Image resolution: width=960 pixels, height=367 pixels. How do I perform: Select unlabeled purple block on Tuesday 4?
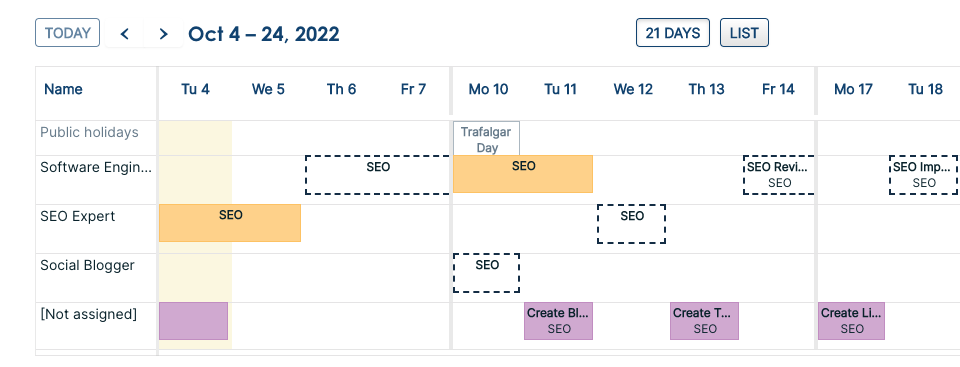(193, 320)
